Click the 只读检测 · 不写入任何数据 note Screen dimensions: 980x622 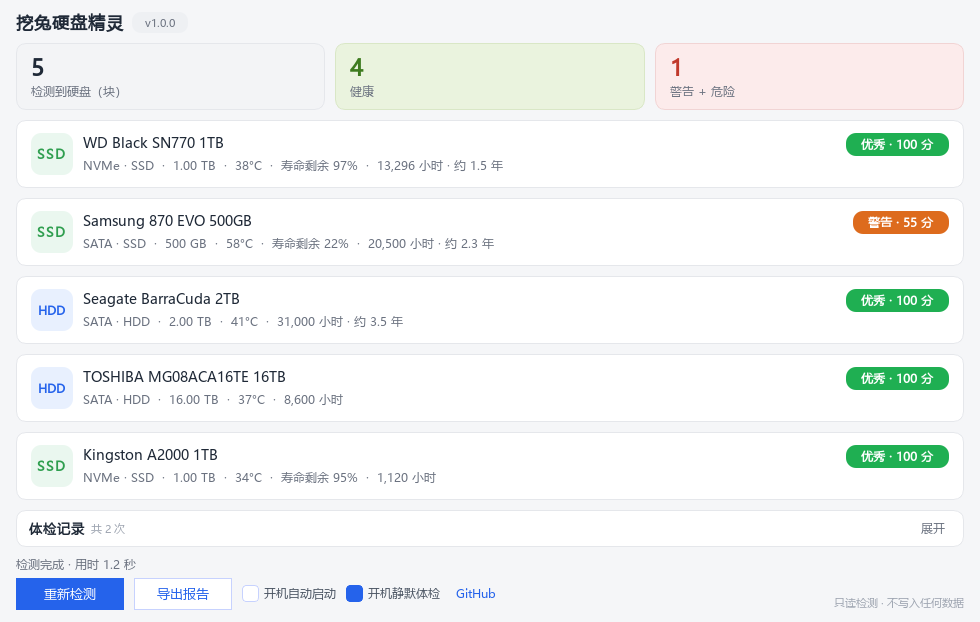(x=899, y=603)
